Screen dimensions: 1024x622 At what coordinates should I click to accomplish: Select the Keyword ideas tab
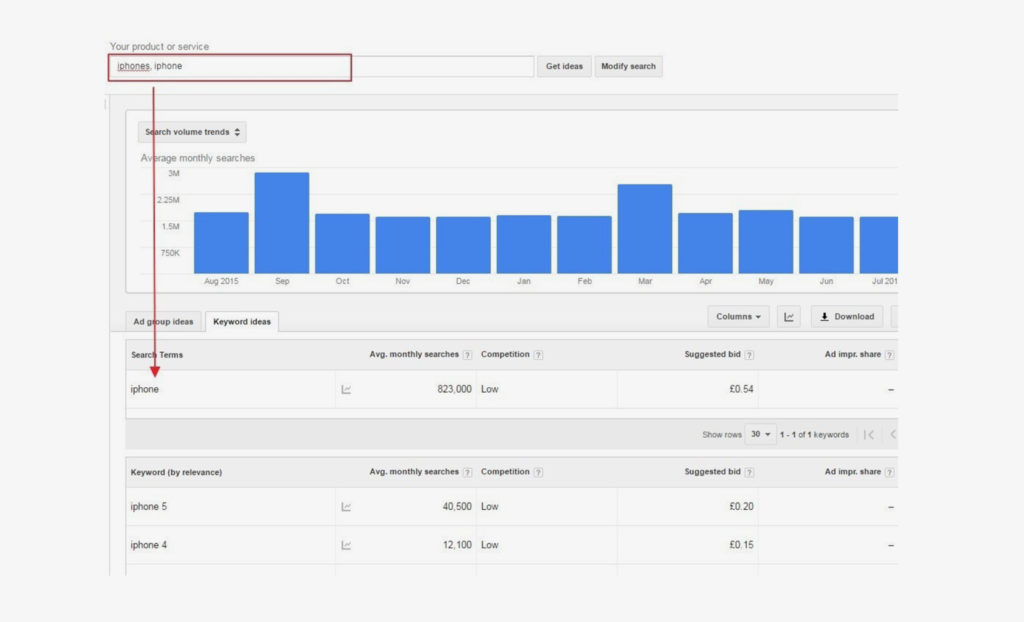242,321
